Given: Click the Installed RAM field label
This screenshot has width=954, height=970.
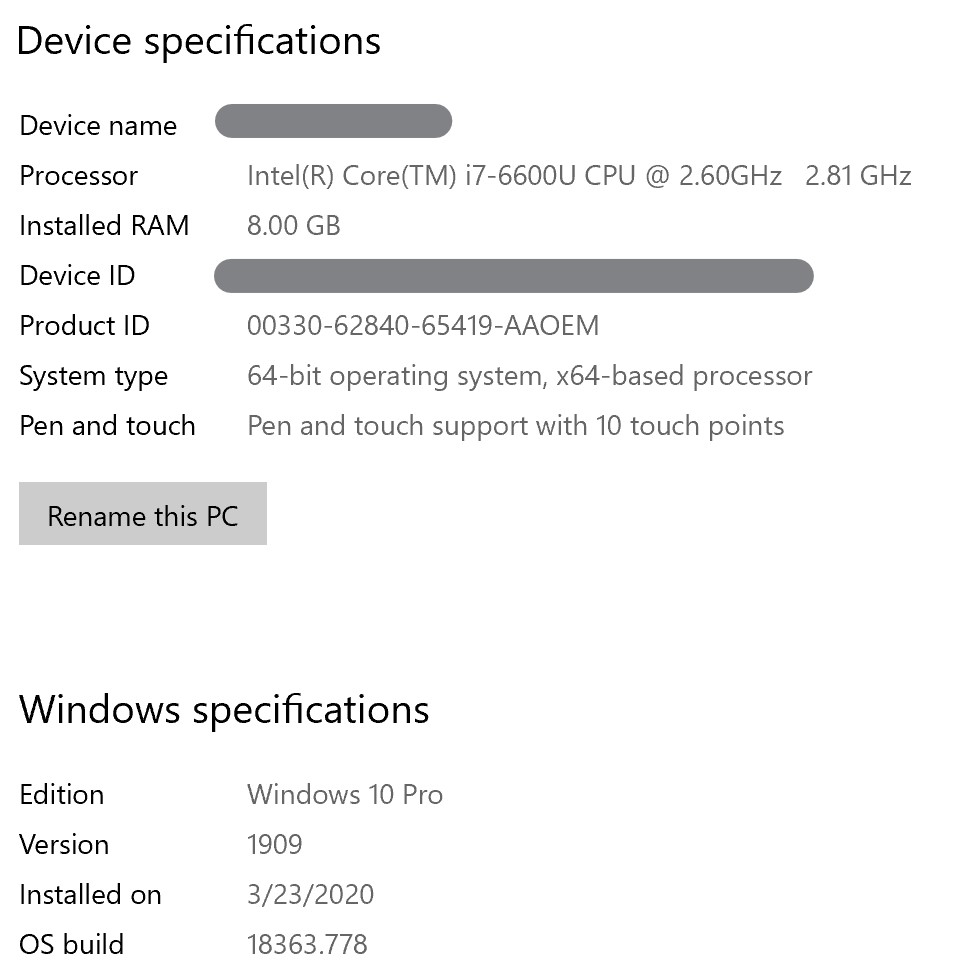Looking at the screenshot, I should [x=104, y=226].
